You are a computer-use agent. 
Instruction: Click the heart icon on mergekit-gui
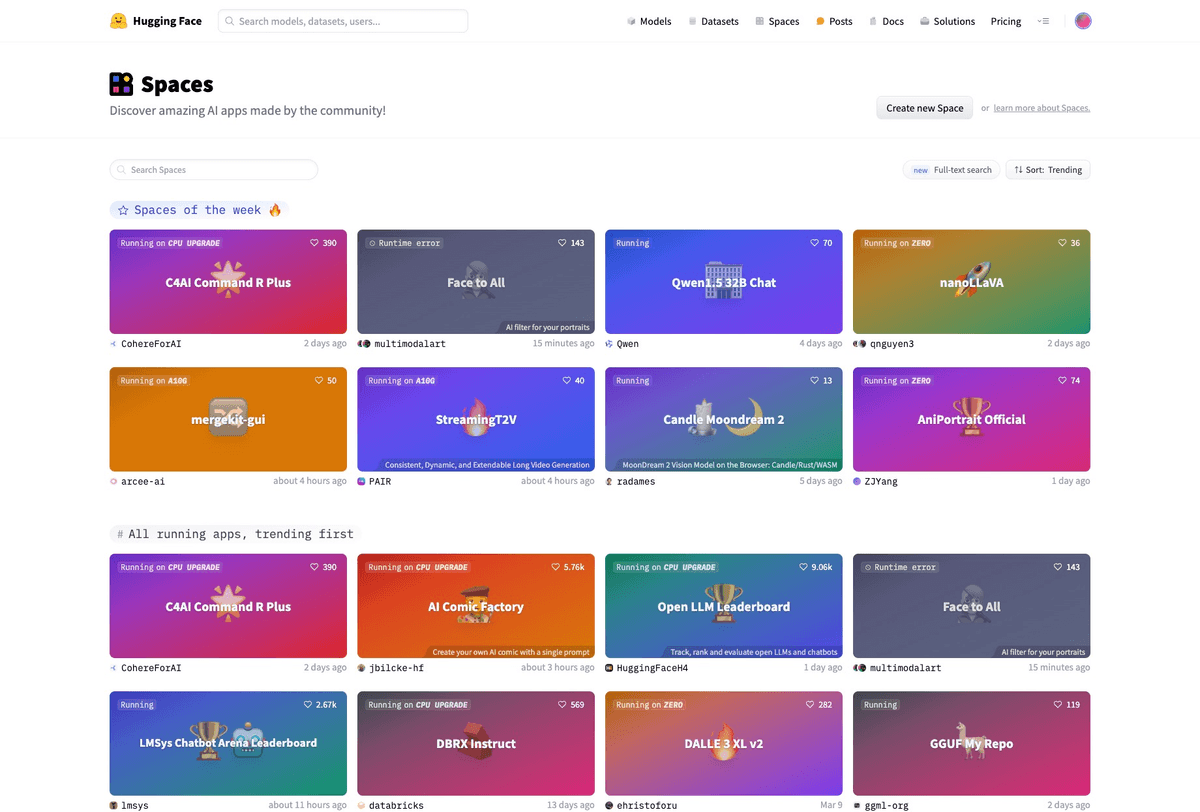[318, 381]
